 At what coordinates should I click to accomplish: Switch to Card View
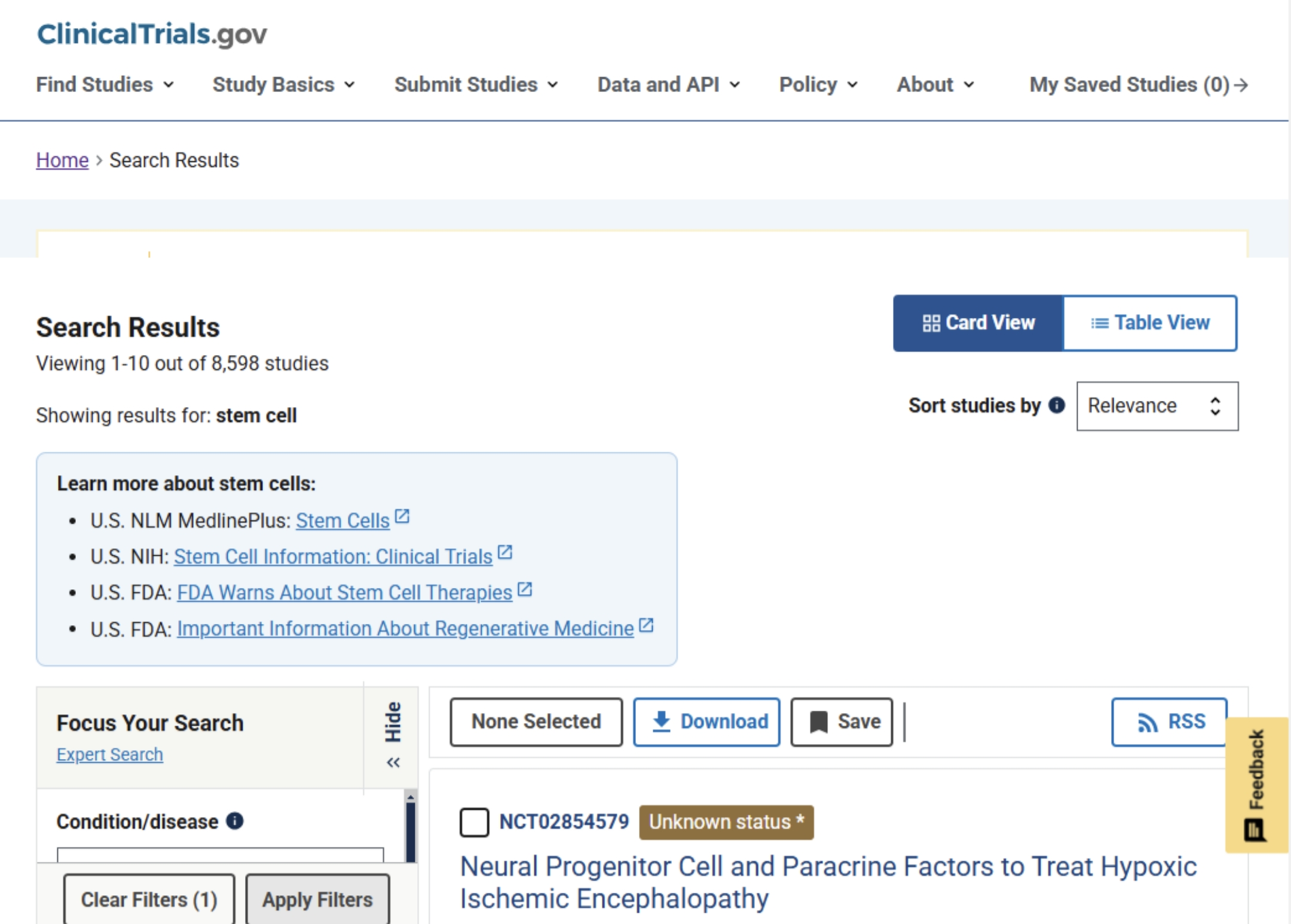(978, 323)
